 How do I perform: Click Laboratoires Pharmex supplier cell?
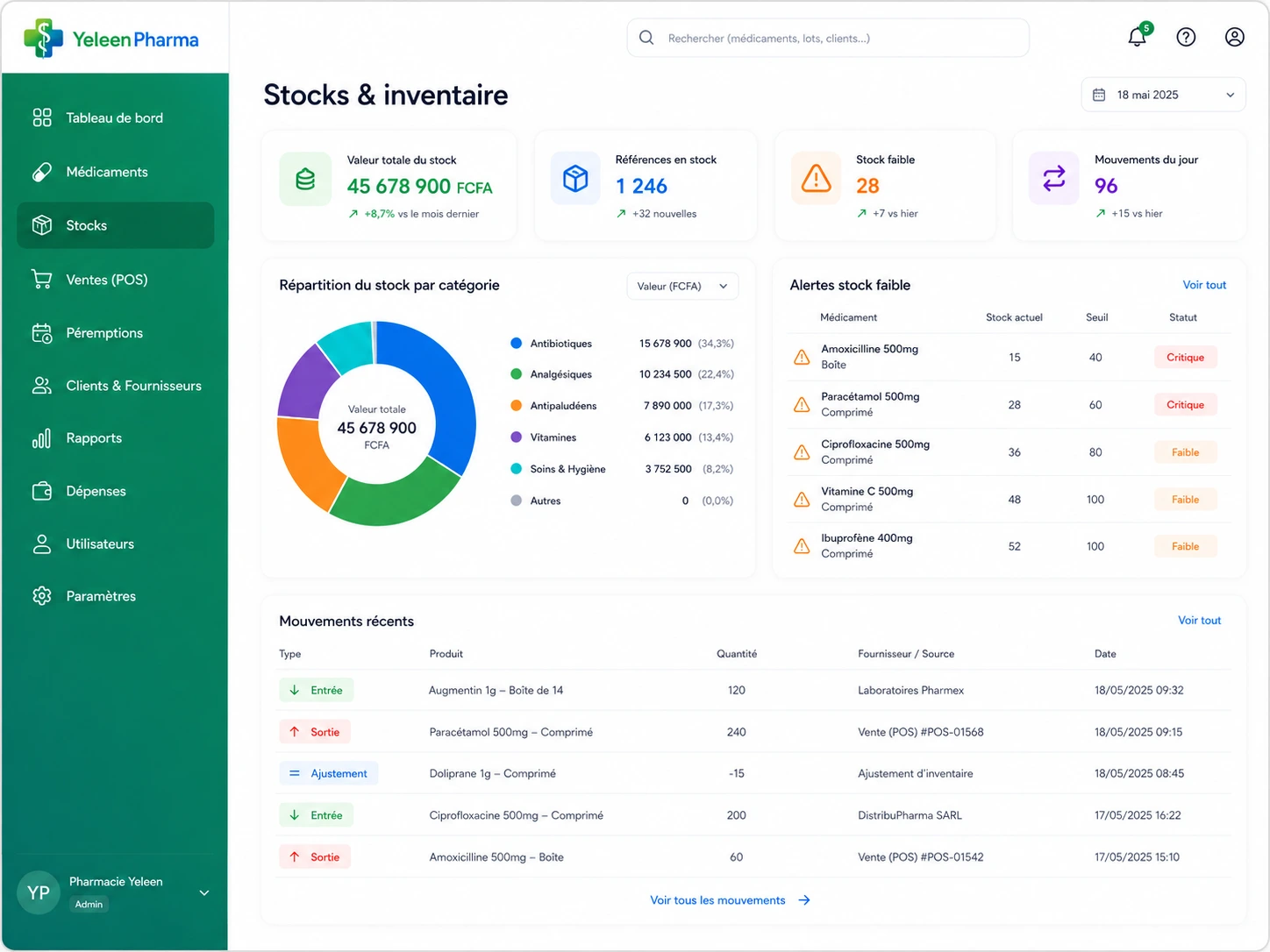[x=910, y=690]
